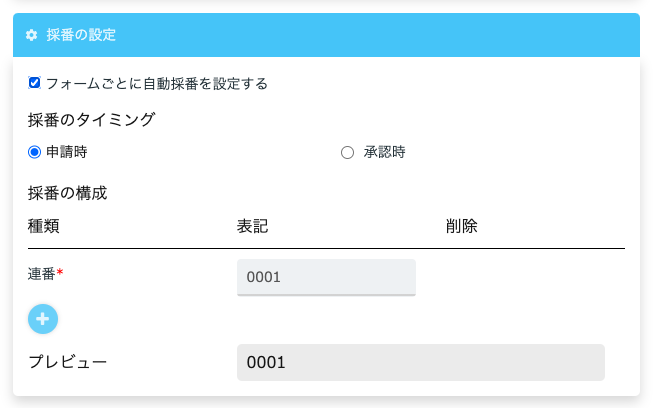Toggle the フォームごとに自動採番を設定する checkbox
The image size is (656, 408).
[x=35, y=83]
